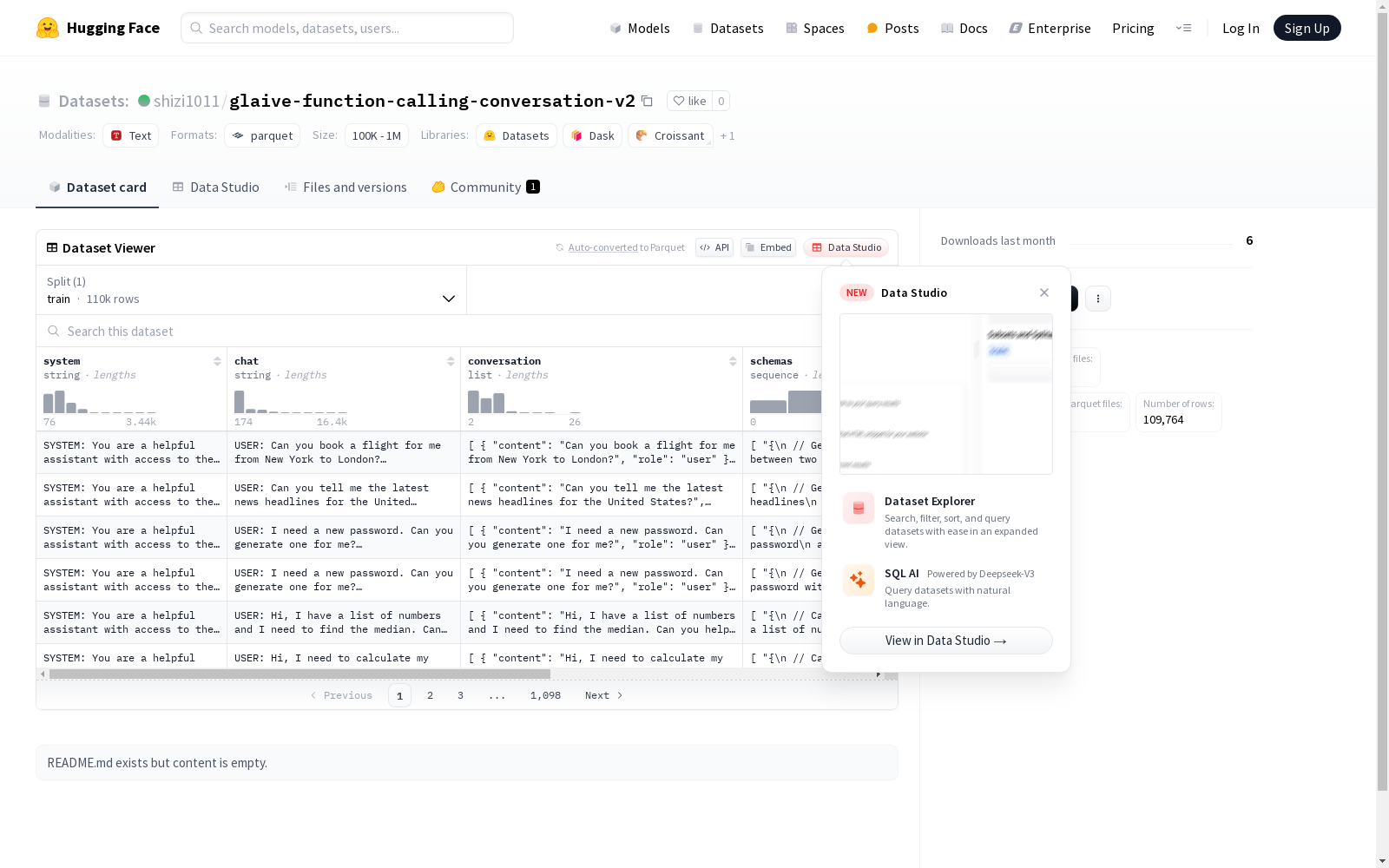The height and width of the screenshot is (868, 1389).
Task: Select the Text modality tag
Action: 131,135
